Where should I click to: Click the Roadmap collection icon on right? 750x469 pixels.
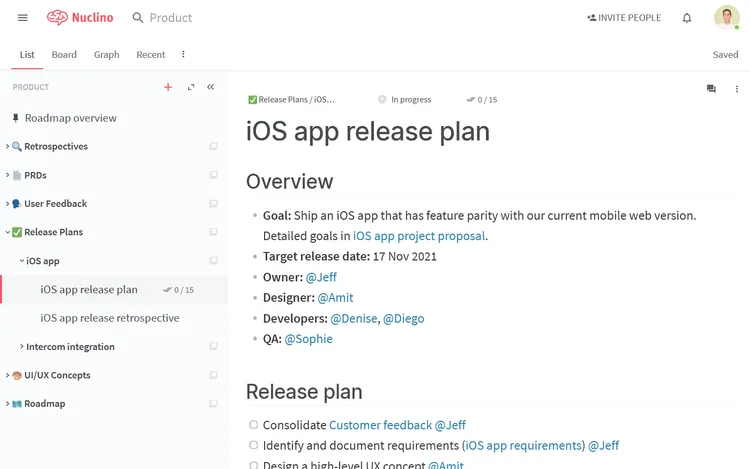click(x=213, y=404)
